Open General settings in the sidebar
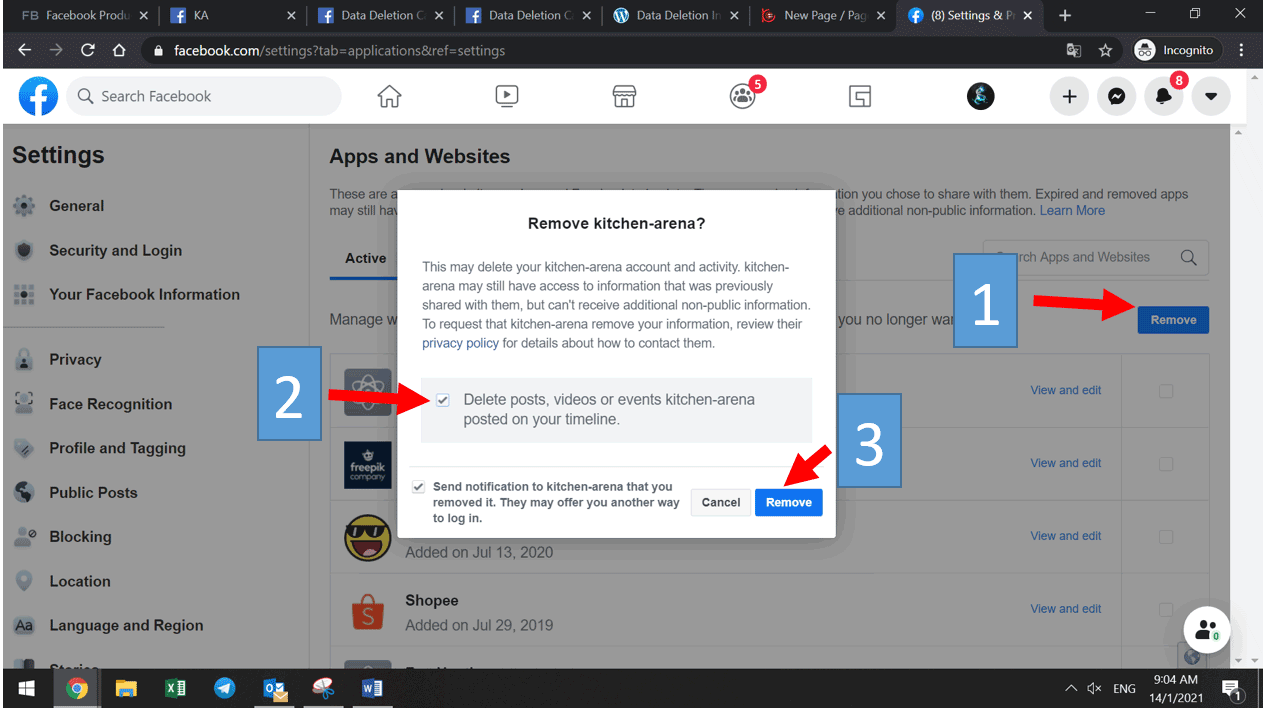Viewport: 1266px width, 710px height. (x=76, y=206)
